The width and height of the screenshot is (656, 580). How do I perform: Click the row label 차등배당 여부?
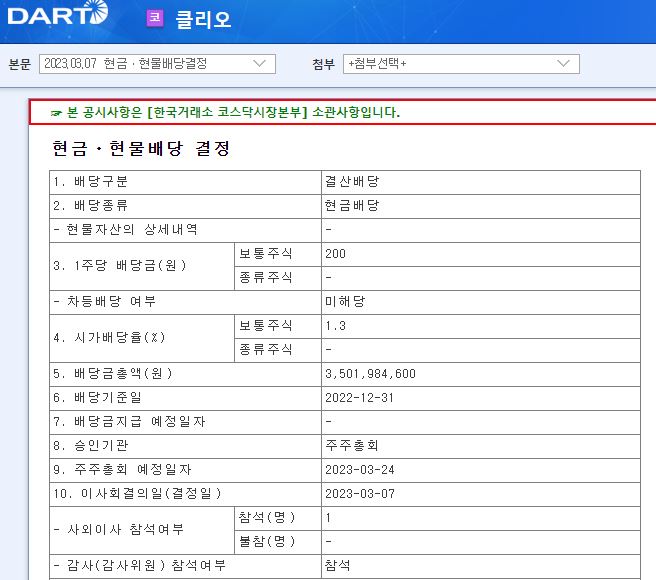105,301
